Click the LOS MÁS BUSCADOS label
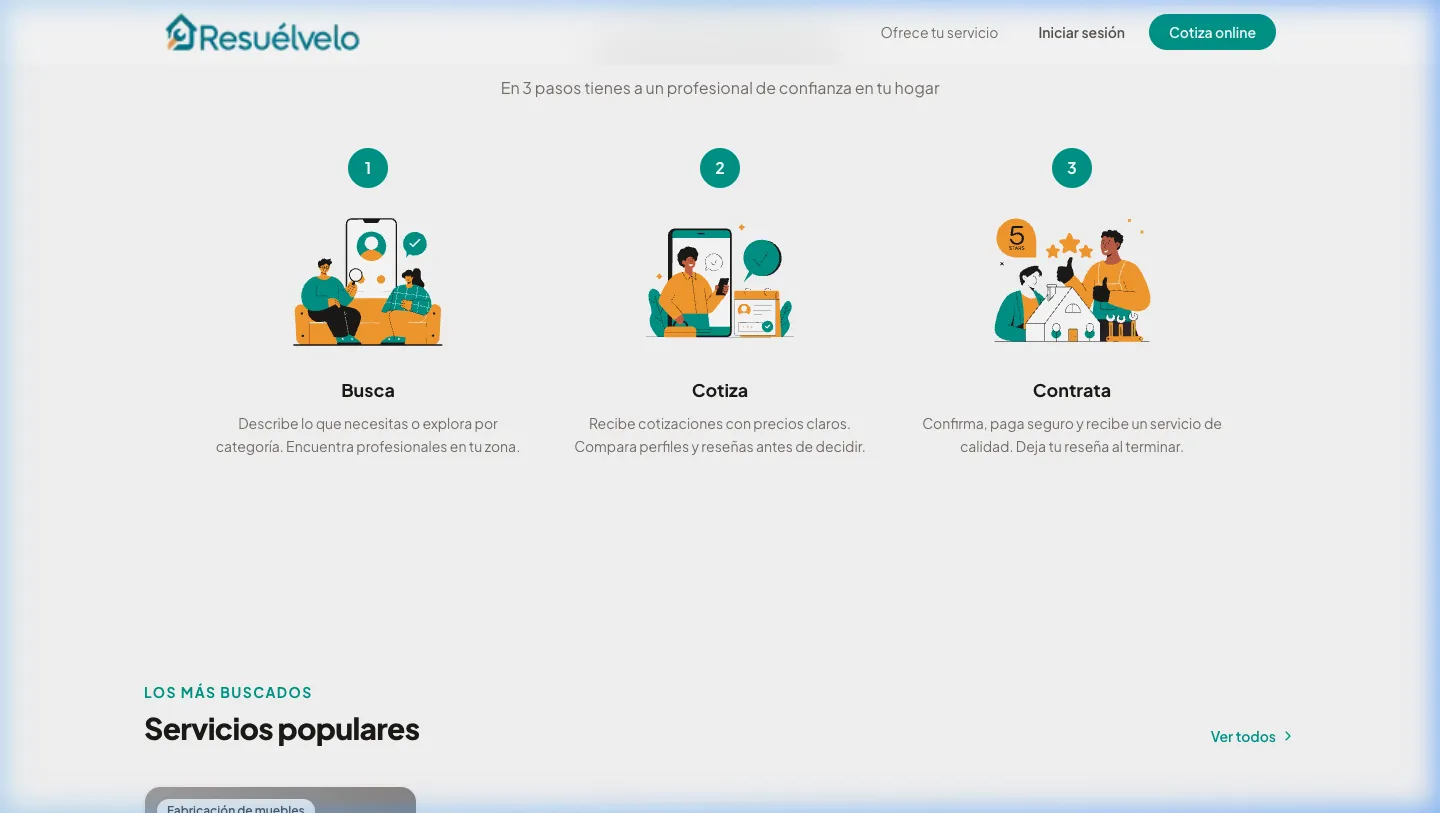The width and height of the screenshot is (1440, 813). tap(228, 692)
